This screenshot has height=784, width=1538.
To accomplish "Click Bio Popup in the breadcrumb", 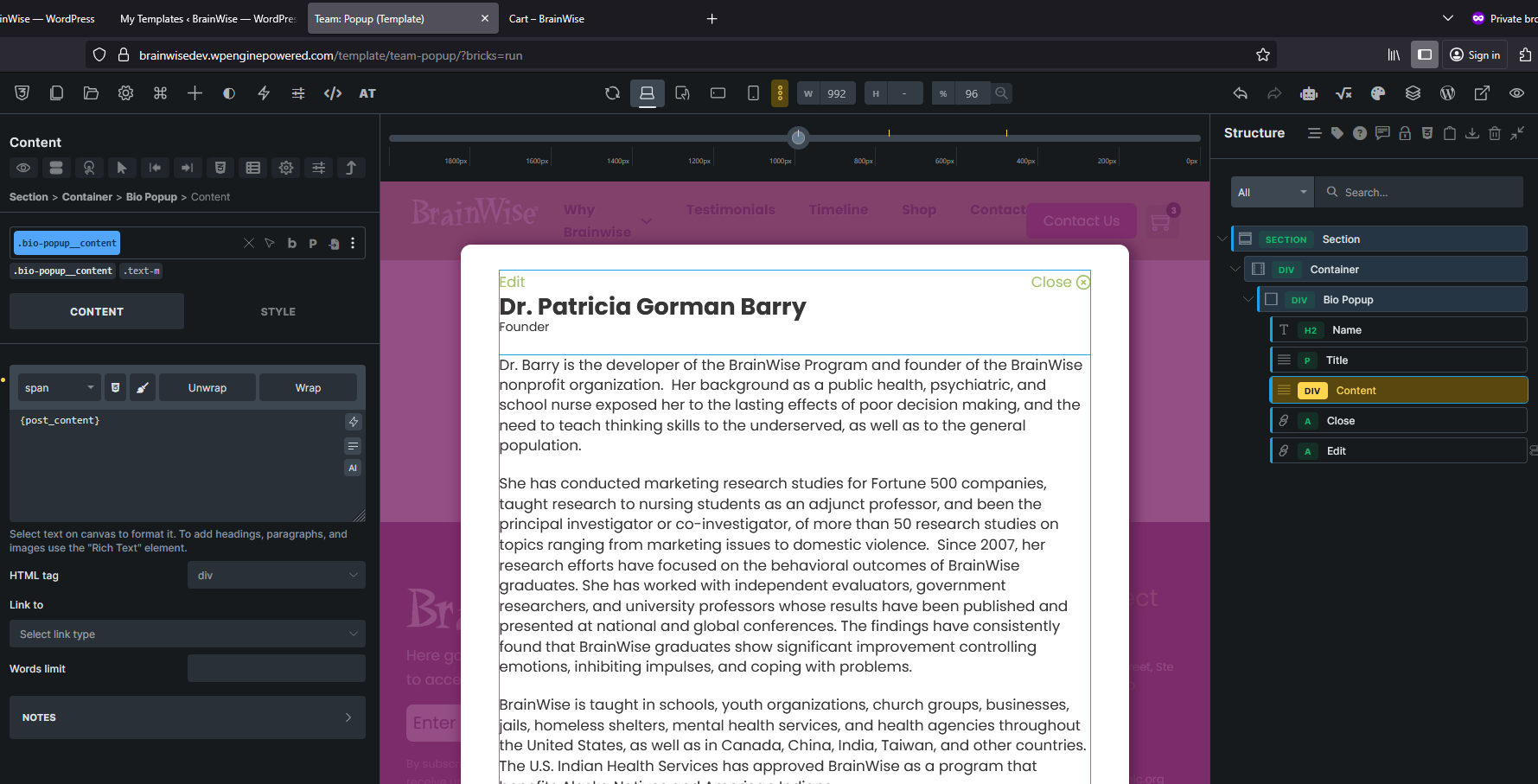I will click(151, 197).
